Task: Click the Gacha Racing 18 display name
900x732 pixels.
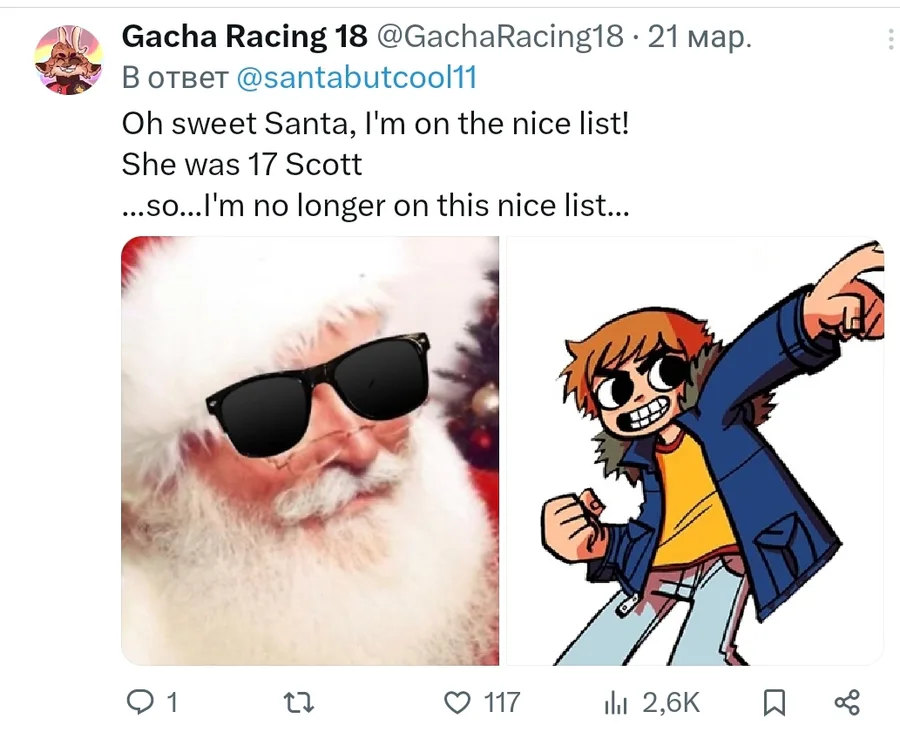Action: pyautogui.click(x=243, y=39)
